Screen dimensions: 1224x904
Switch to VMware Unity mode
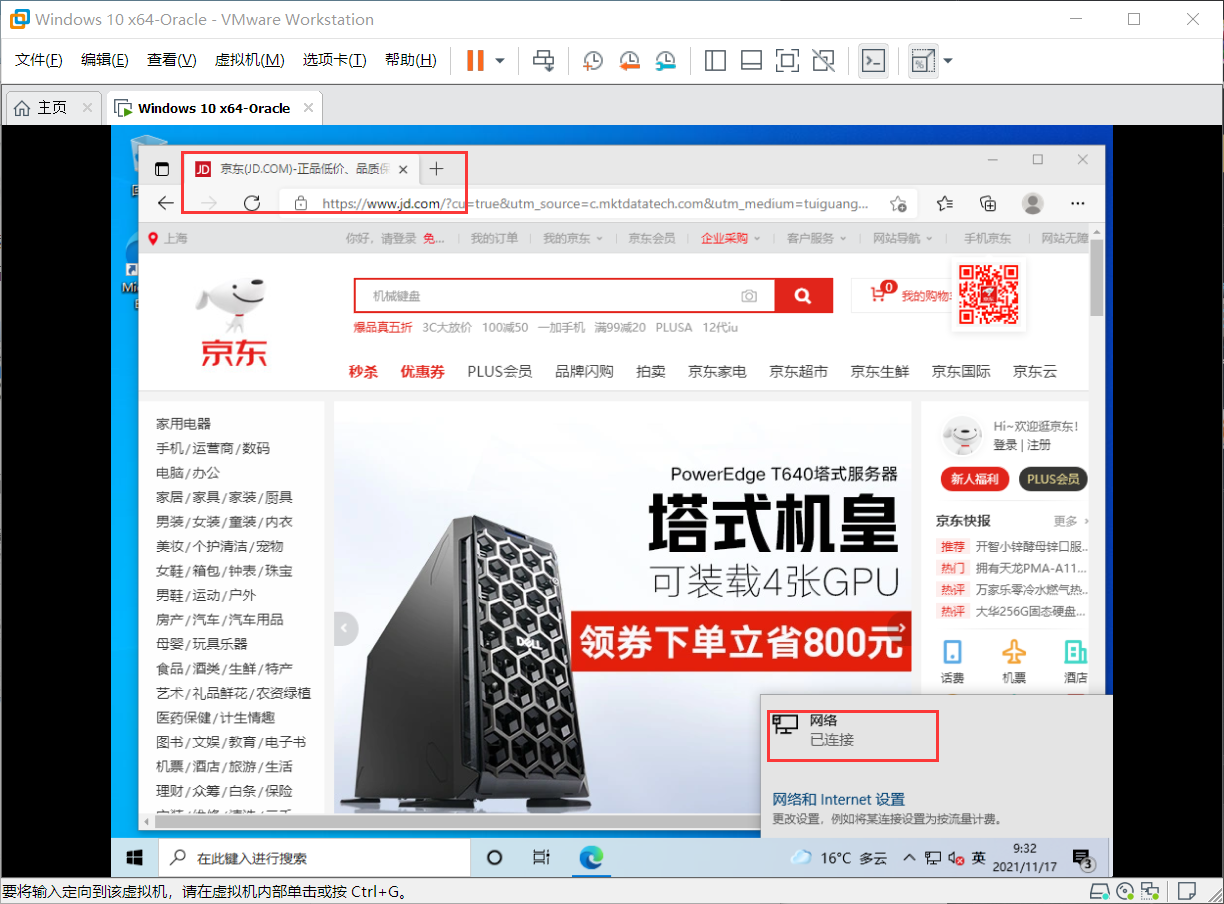click(x=823, y=61)
